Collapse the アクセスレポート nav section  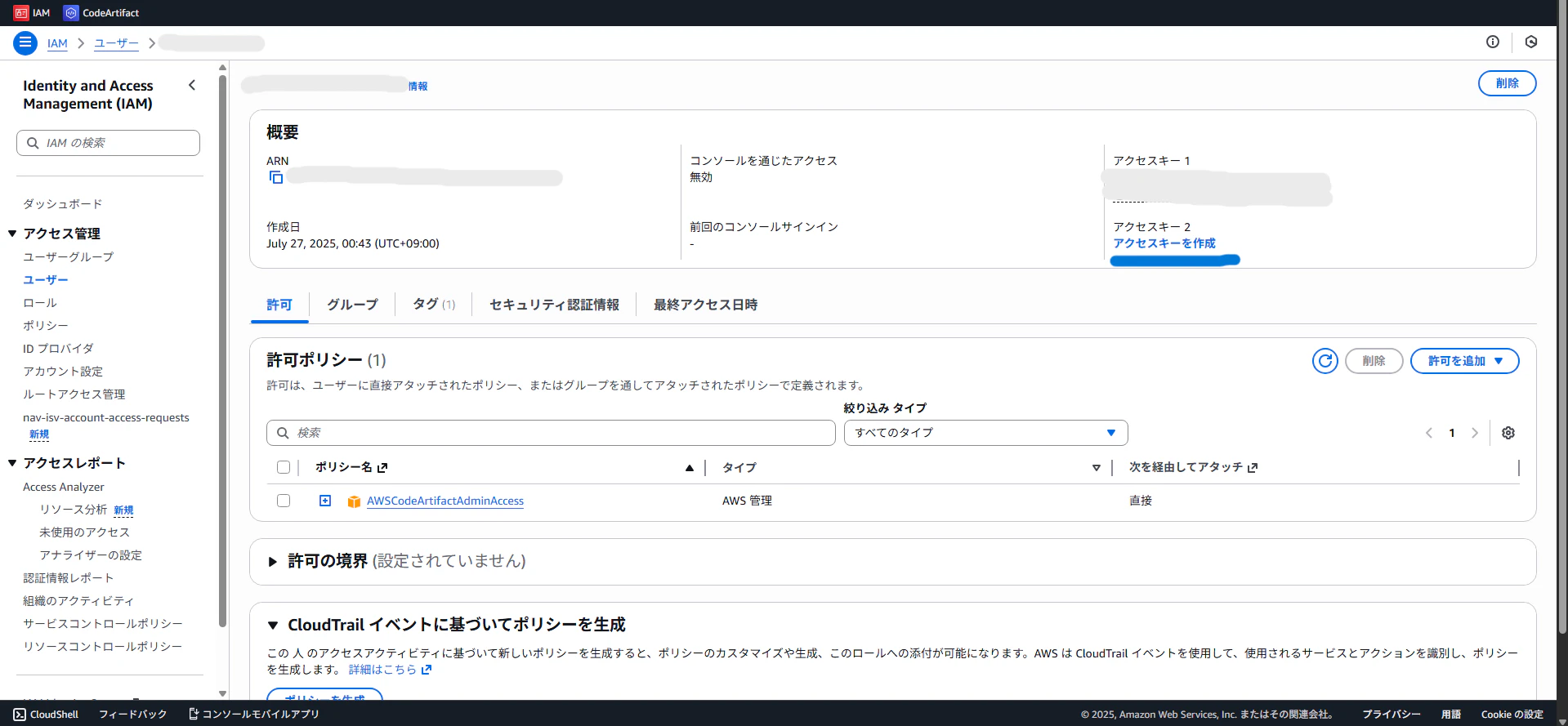pyautogui.click(x=12, y=463)
